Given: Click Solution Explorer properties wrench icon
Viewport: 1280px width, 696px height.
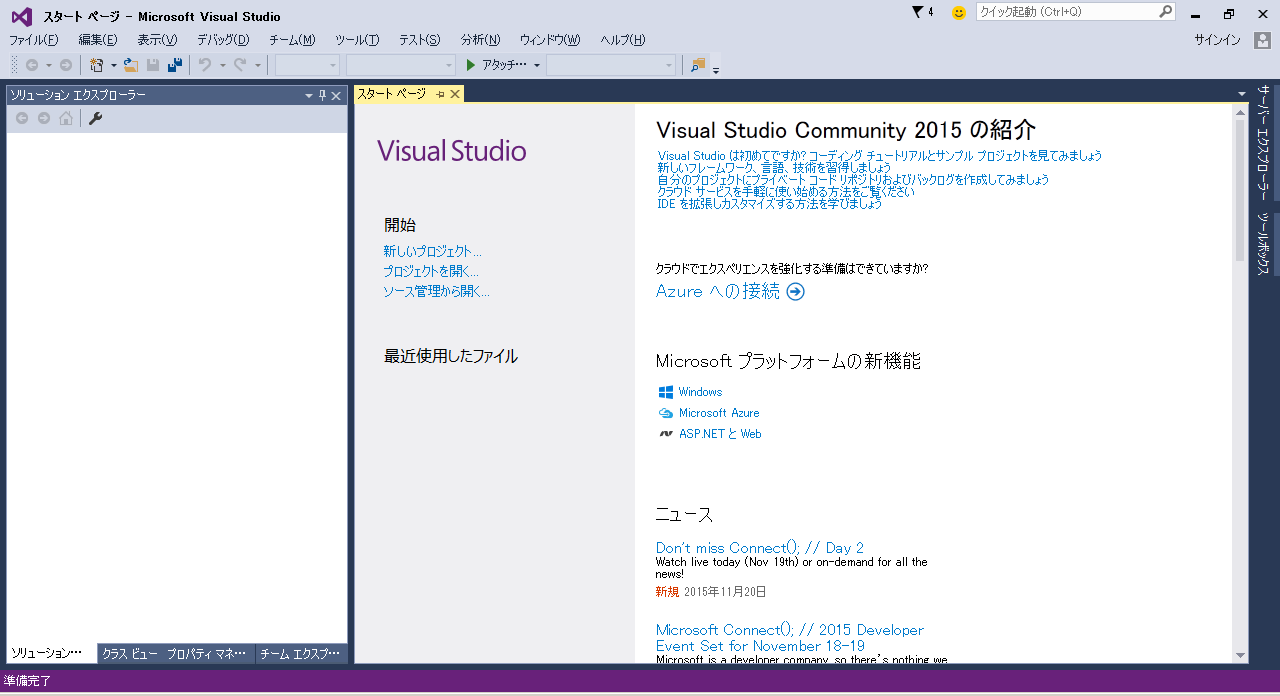Looking at the screenshot, I should 96,118.
